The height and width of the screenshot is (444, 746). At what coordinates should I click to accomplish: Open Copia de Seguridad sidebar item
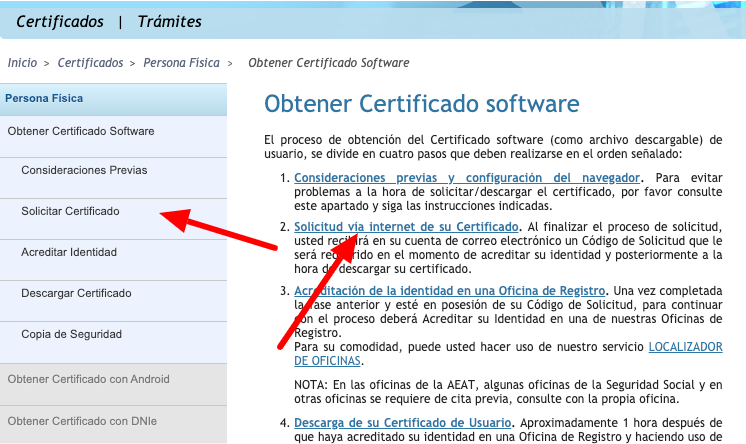113,342
